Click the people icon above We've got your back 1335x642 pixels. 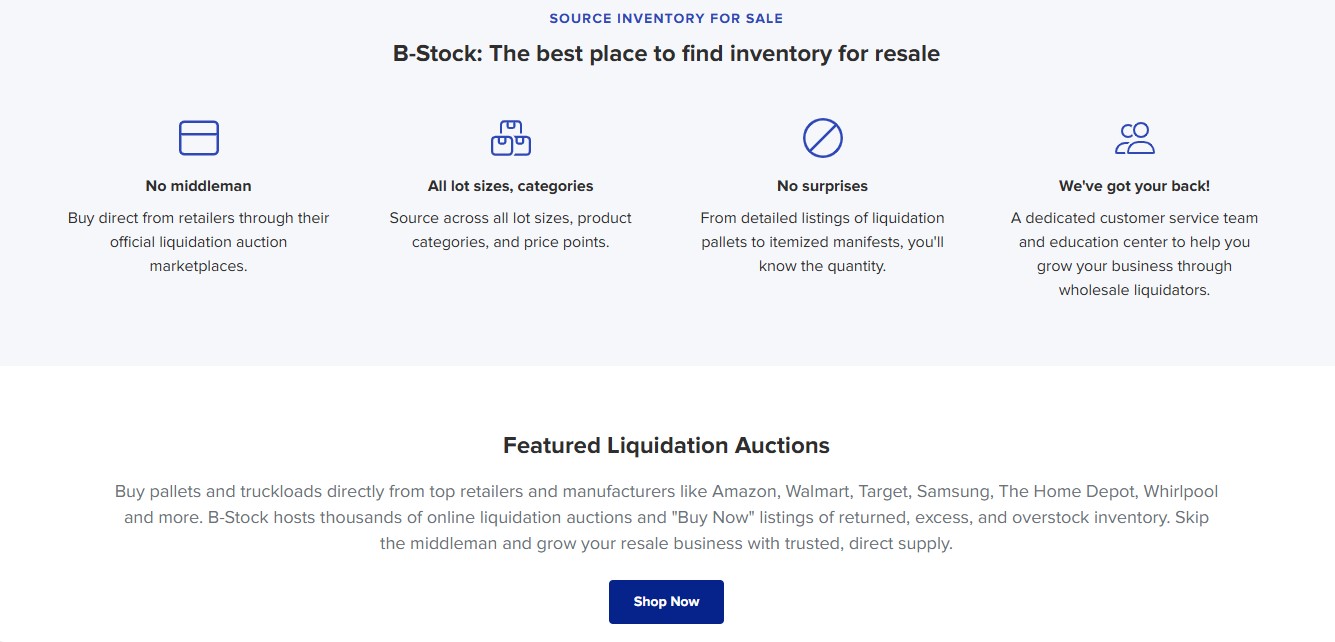point(1134,137)
